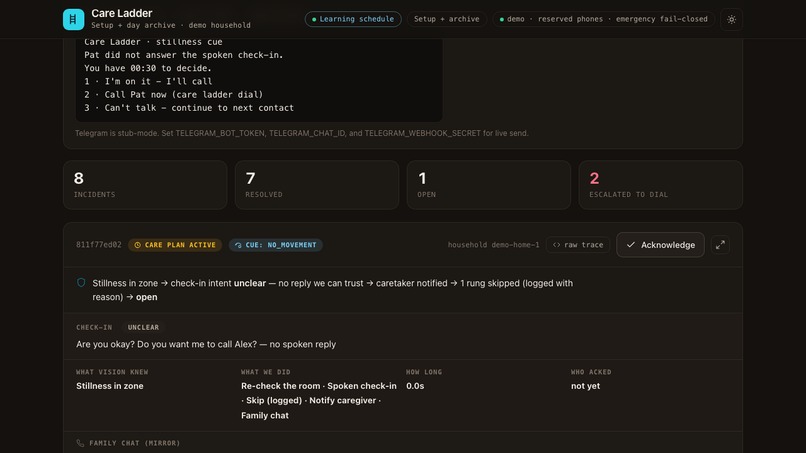This screenshot has height=453, width=806.
Task: Click the Telegram stub-mode notice text
Action: coord(302,133)
